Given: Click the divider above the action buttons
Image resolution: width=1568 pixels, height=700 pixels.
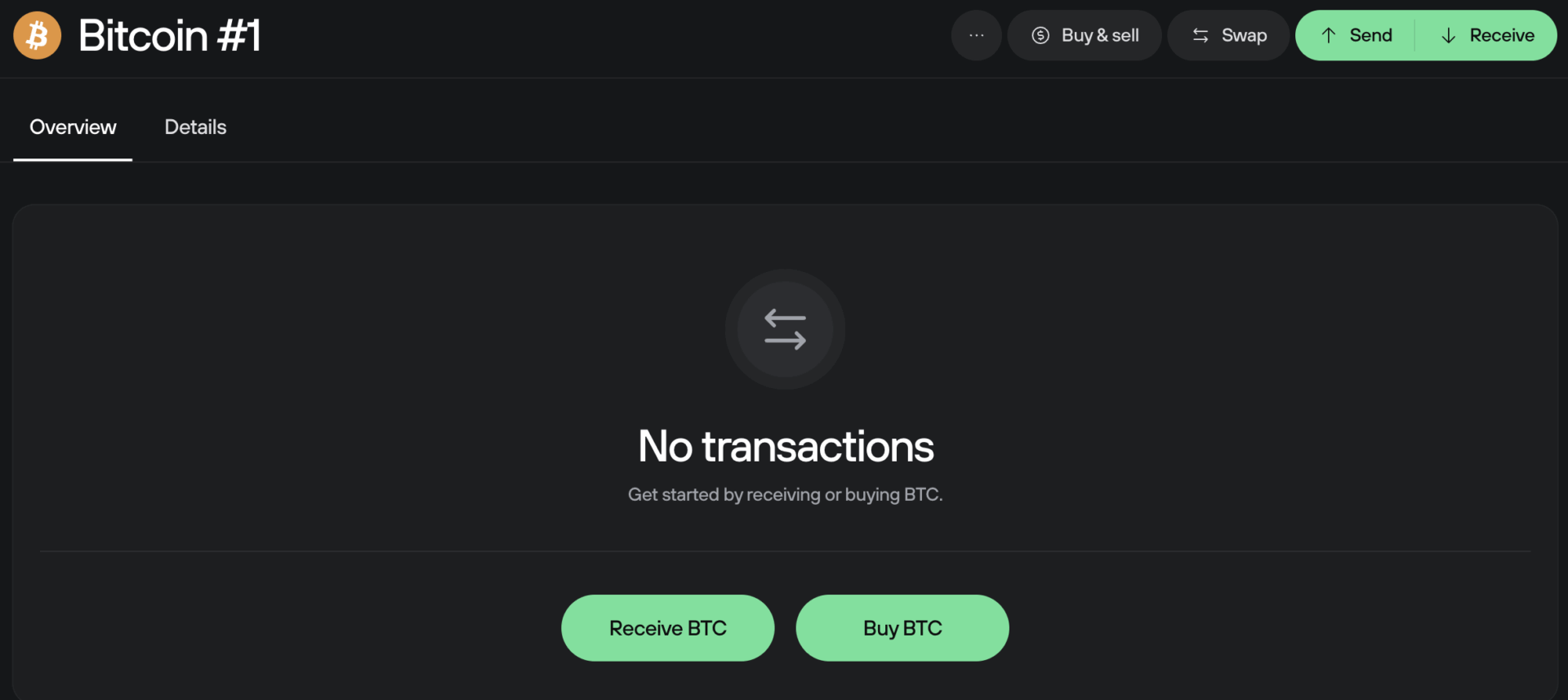Looking at the screenshot, I should click(x=784, y=551).
